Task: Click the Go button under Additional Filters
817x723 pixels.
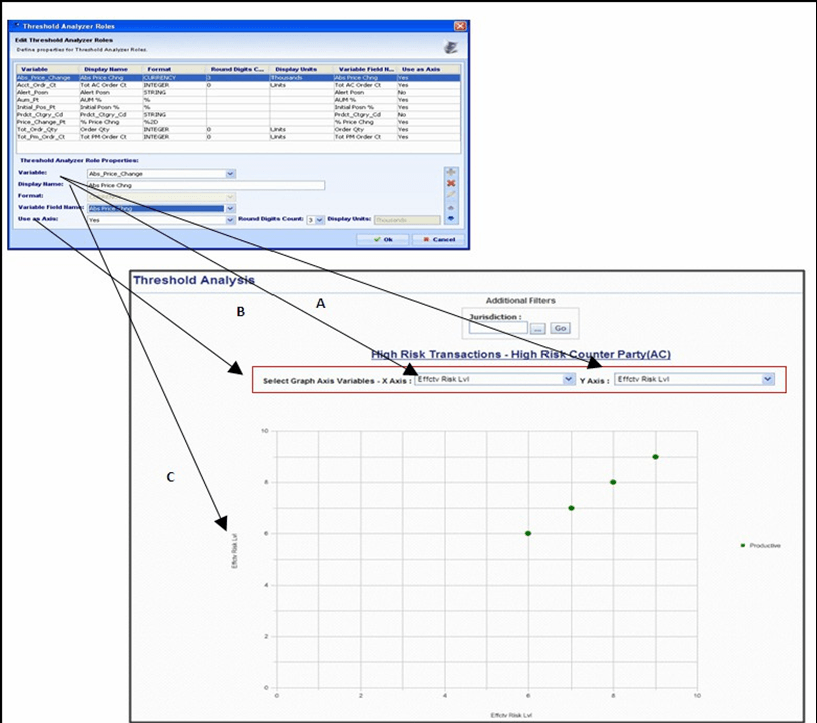Action: pos(560,327)
